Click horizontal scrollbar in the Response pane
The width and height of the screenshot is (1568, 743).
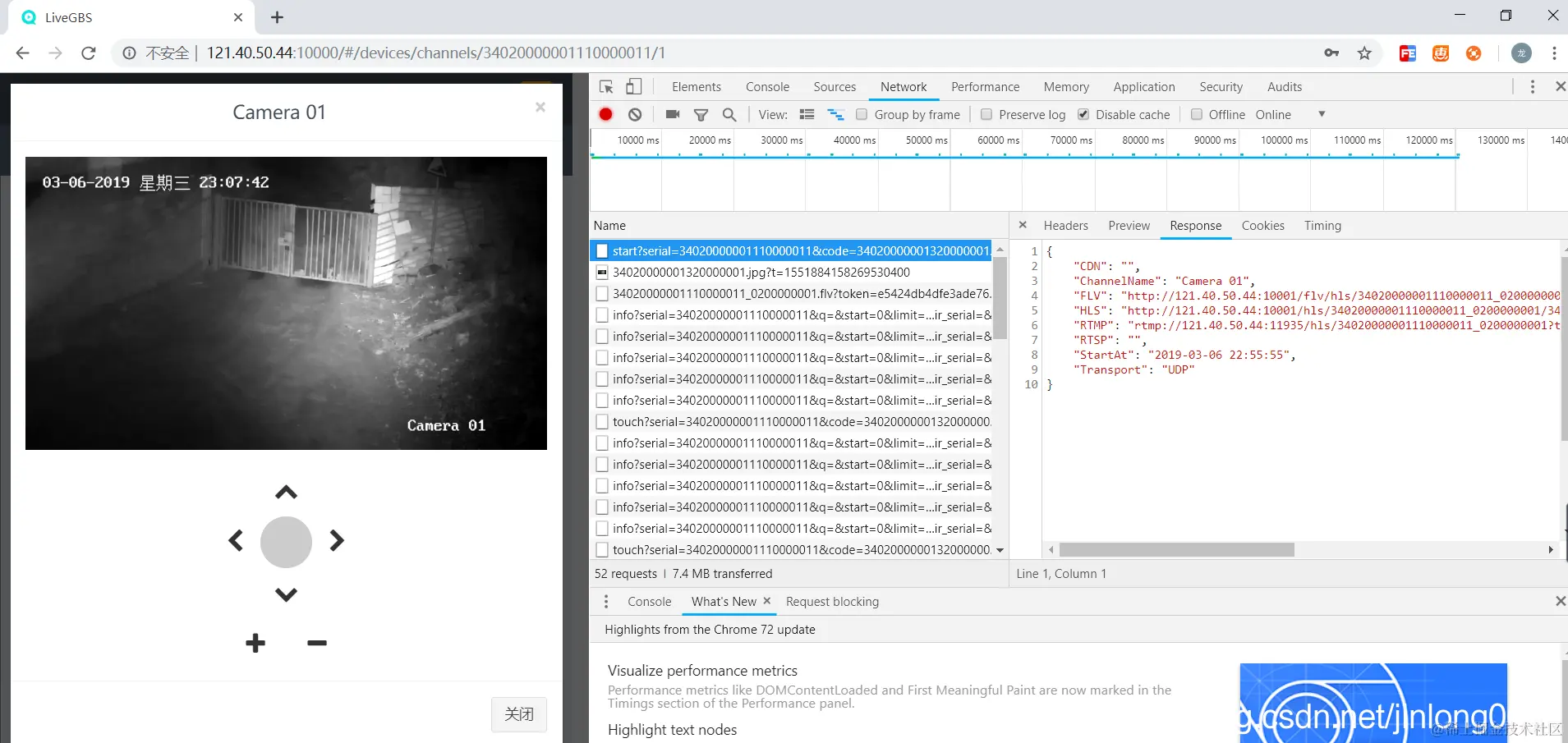[1176, 550]
